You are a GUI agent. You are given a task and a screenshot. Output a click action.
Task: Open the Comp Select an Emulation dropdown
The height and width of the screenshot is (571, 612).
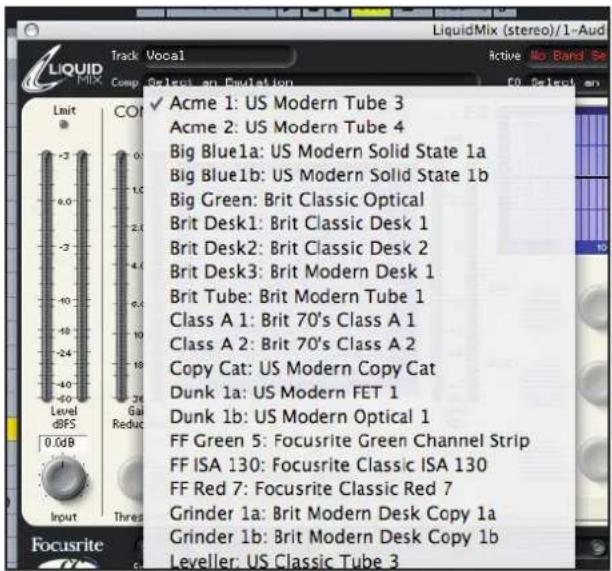point(310,81)
